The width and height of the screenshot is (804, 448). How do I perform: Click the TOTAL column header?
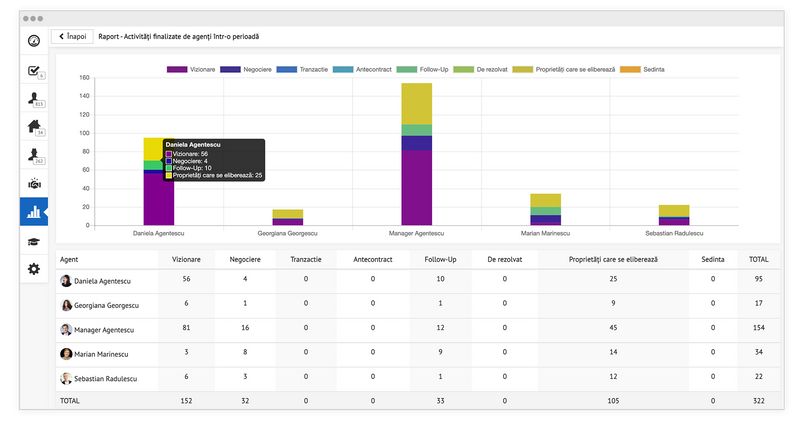point(758,259)
